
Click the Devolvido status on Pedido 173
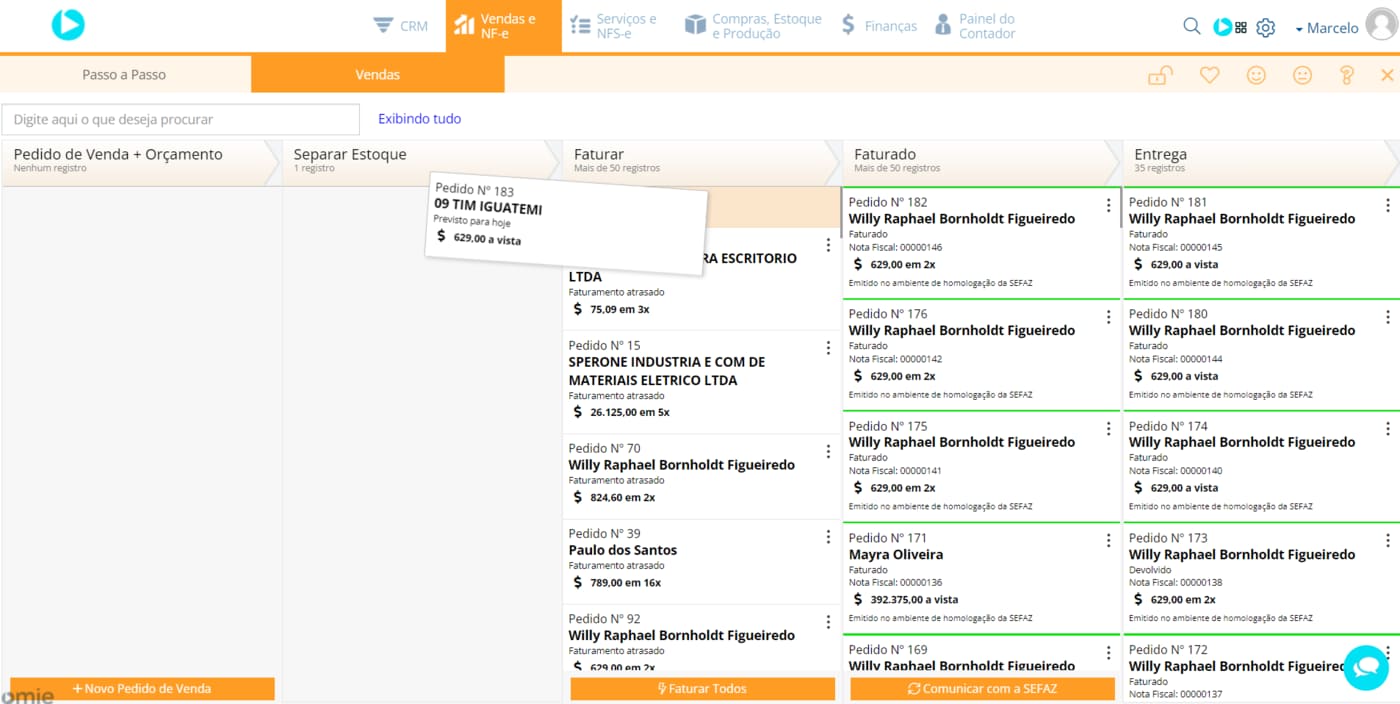[x=1148, y=570]
